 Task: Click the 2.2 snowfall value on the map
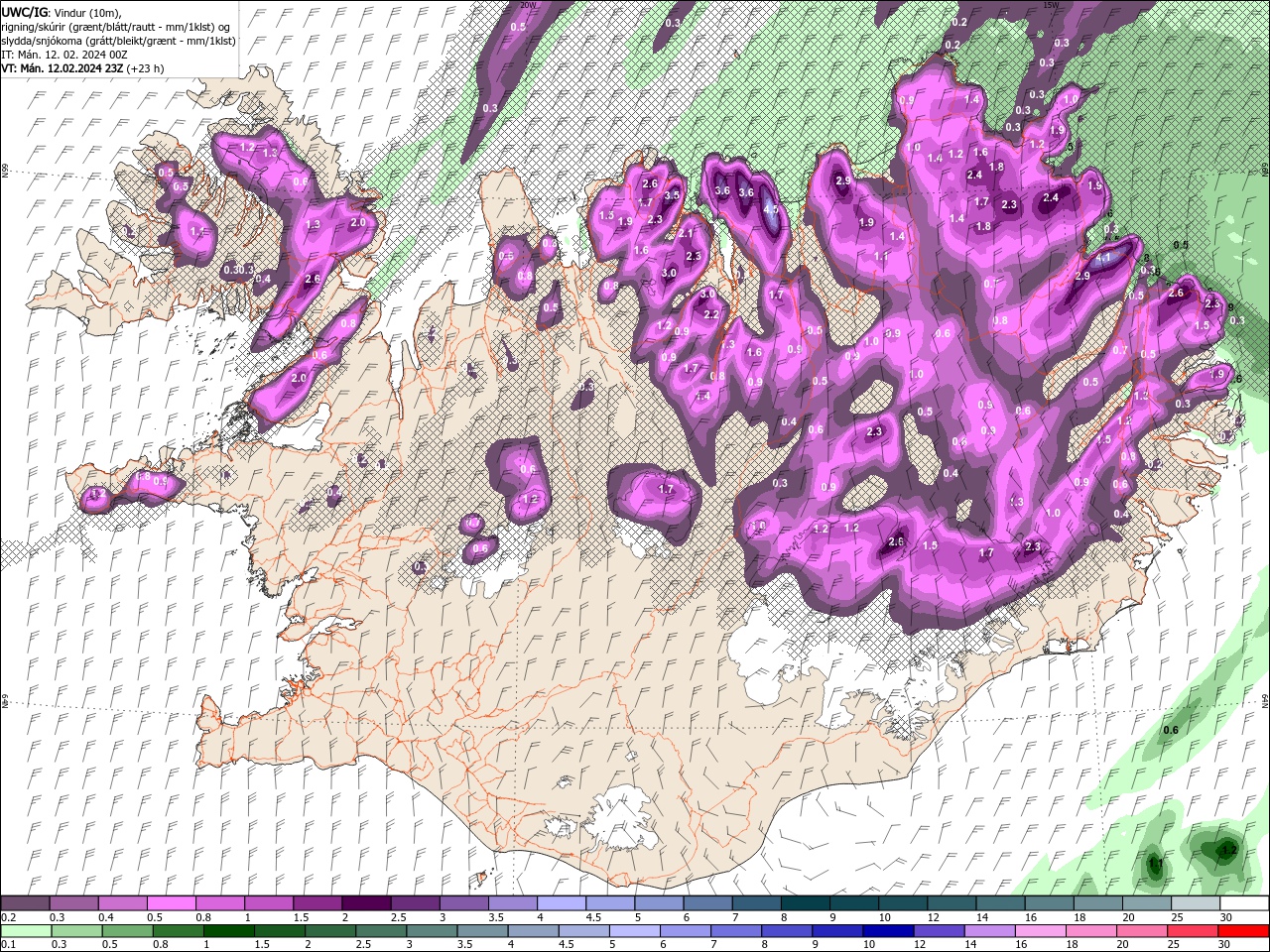tap(711, 314)
